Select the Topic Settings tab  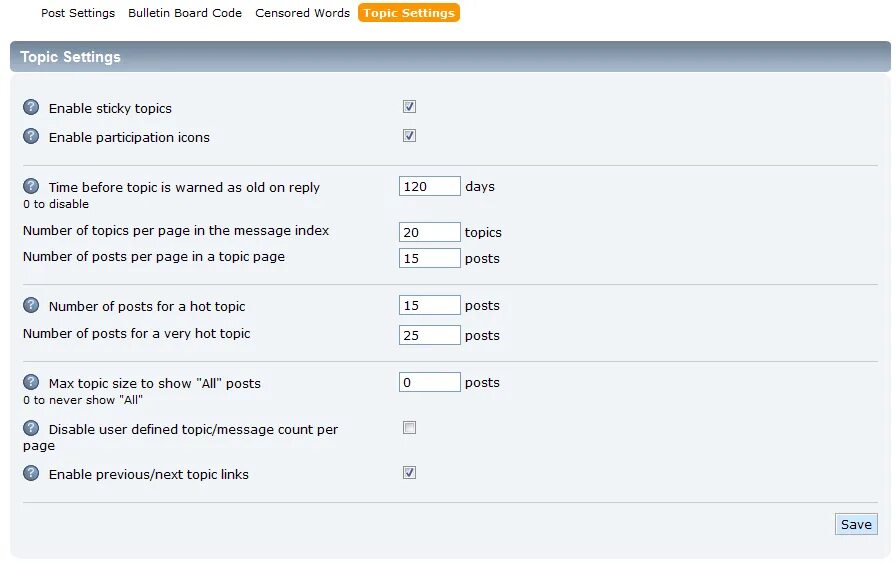point(409,13)
